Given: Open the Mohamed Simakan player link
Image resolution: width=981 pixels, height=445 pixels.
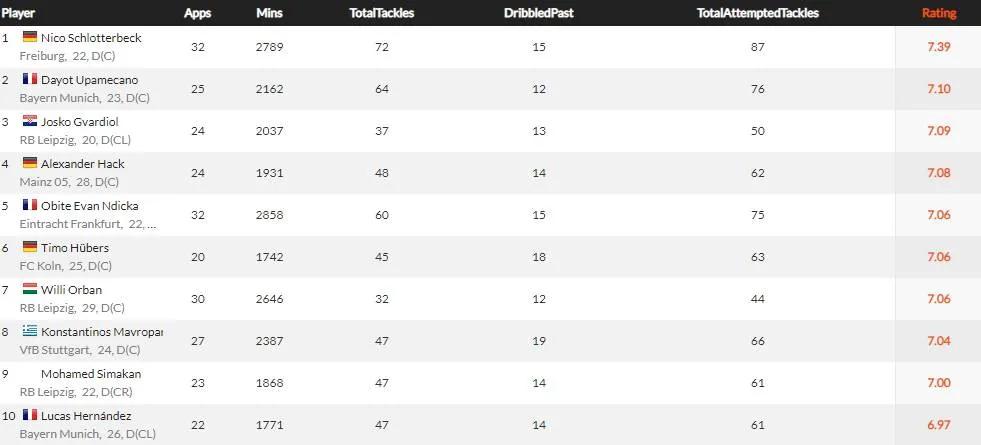Looking at the screenshot, I should coord(90,374).
